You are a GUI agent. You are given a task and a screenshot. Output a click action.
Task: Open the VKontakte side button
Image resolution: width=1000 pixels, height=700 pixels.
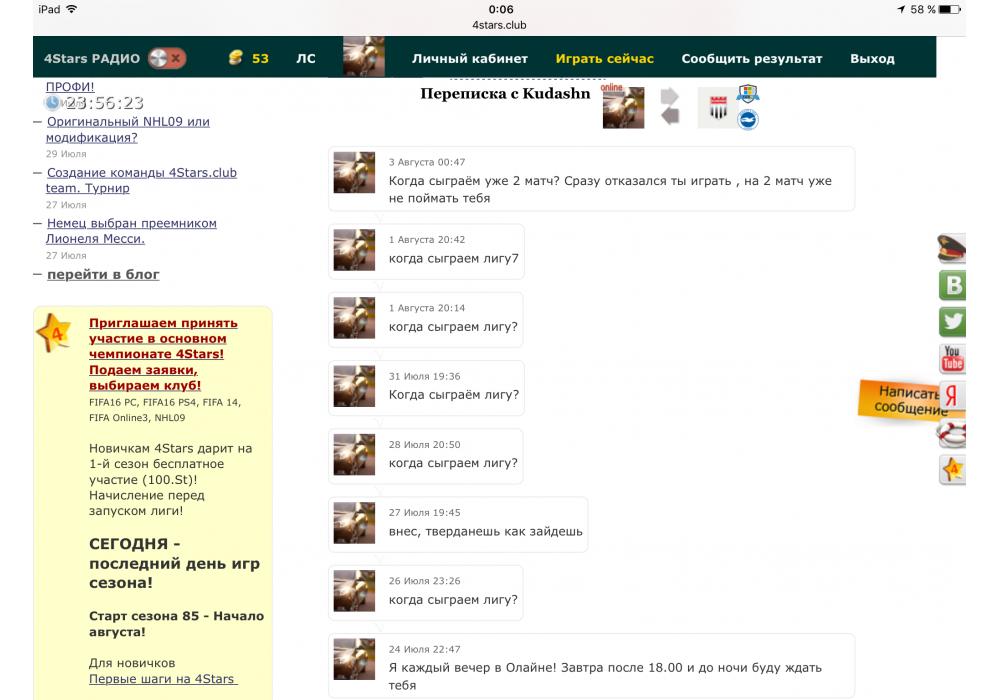[952, 285]
